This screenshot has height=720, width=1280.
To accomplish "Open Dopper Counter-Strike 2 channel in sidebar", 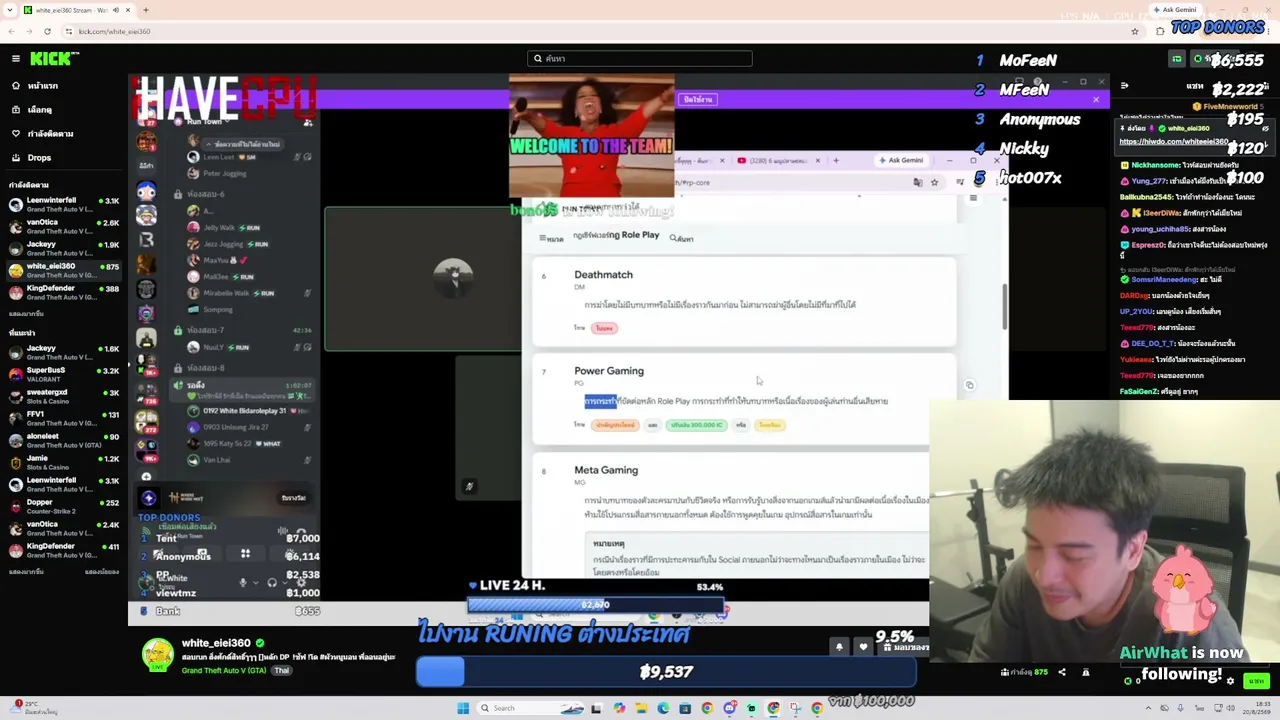I will click(64, 506).
